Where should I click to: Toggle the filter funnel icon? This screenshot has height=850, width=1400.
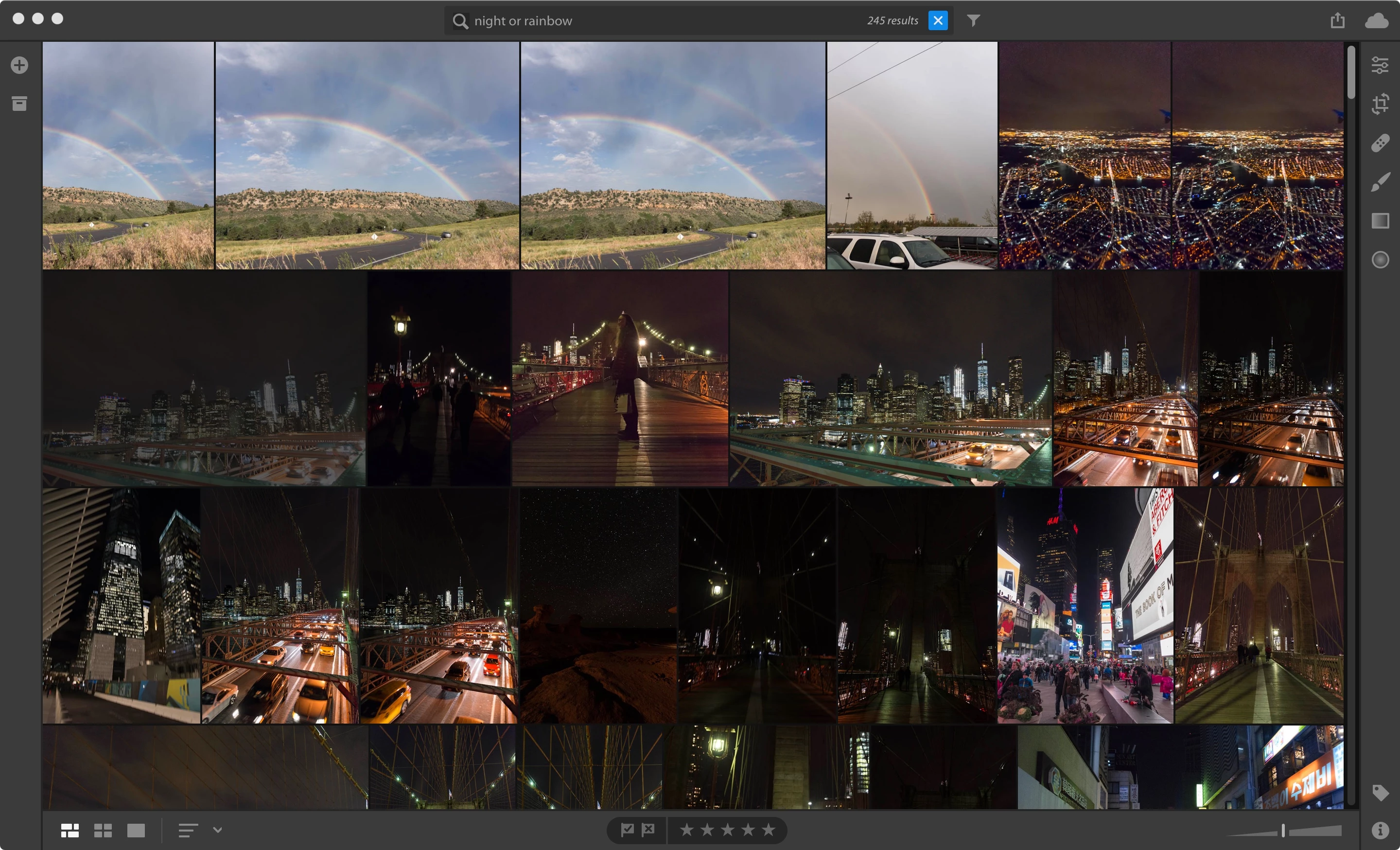(973, 20)
